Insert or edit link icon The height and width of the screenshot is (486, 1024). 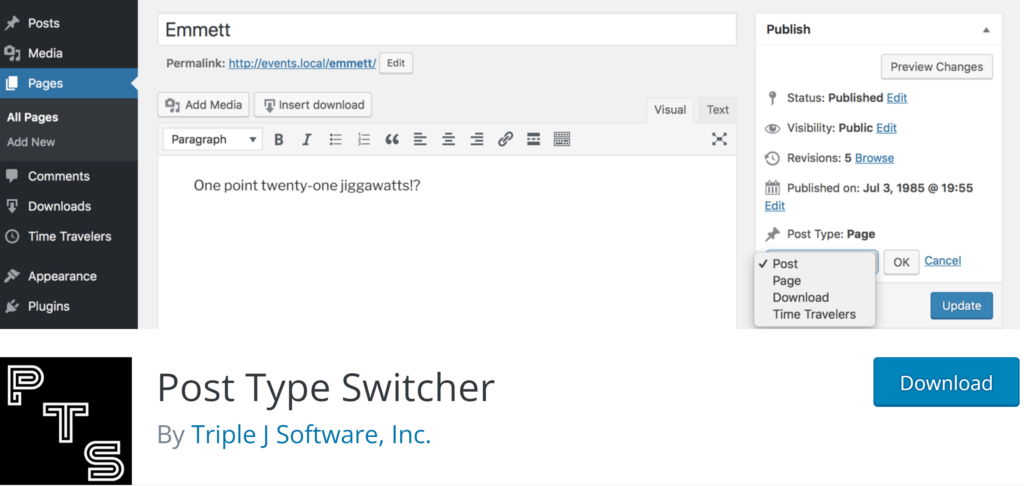[505, 139]
